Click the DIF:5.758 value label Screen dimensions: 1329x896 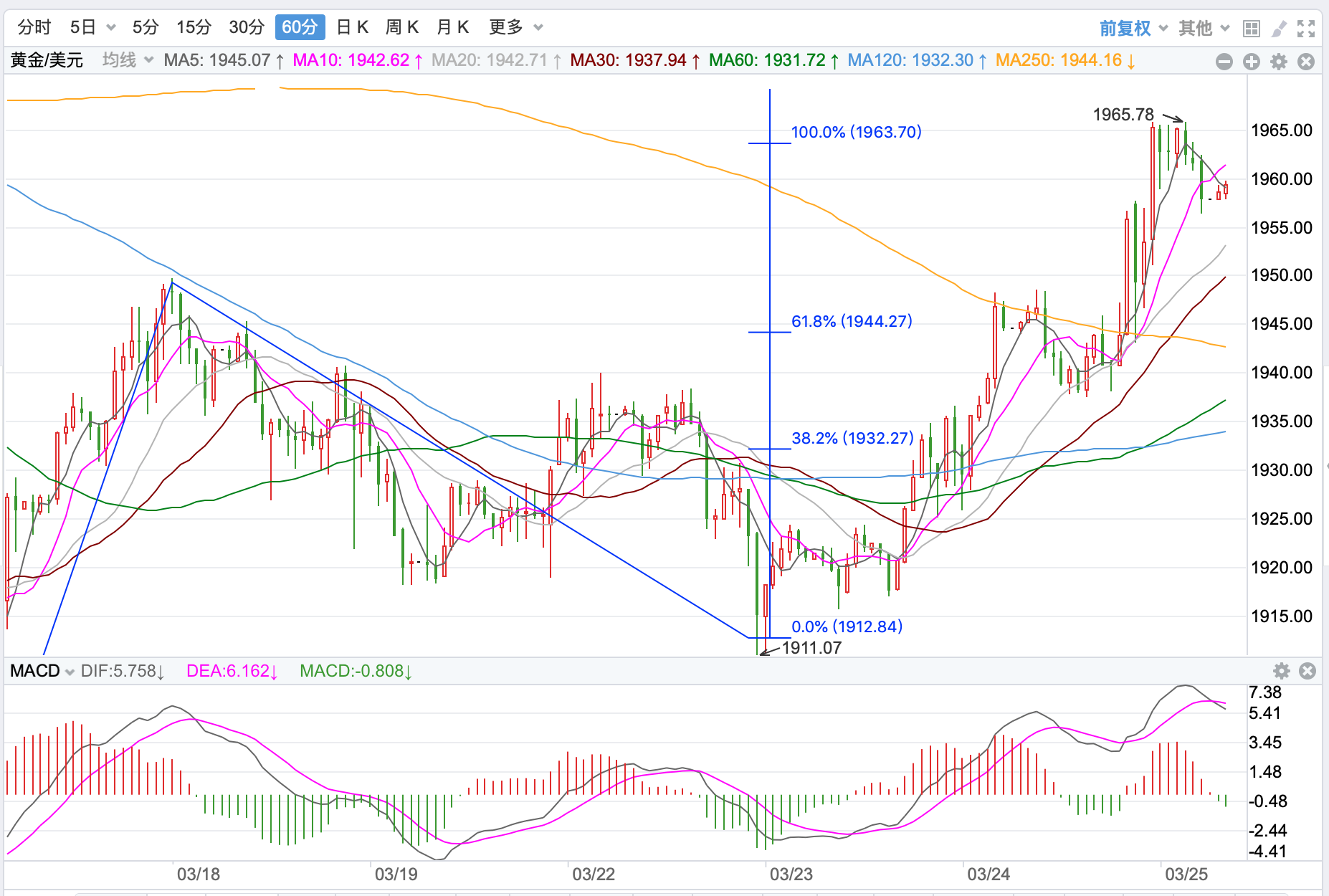click(123, 671)
